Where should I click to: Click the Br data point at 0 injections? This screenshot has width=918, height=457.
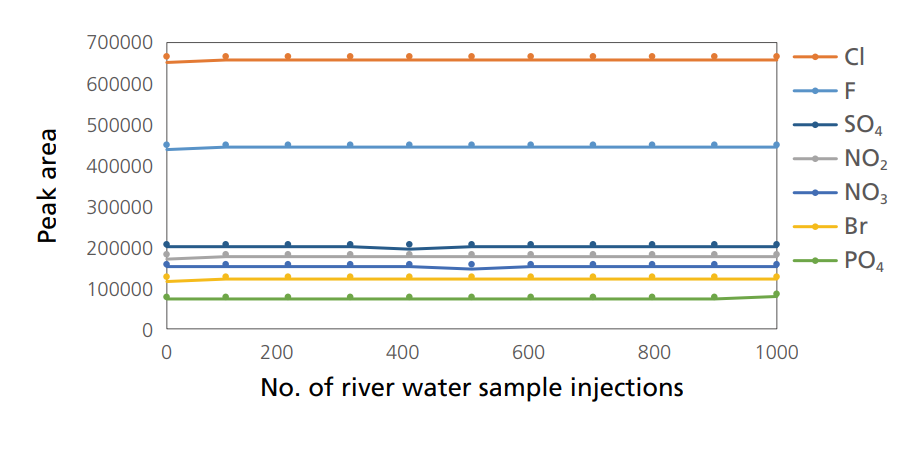(166, 278)
